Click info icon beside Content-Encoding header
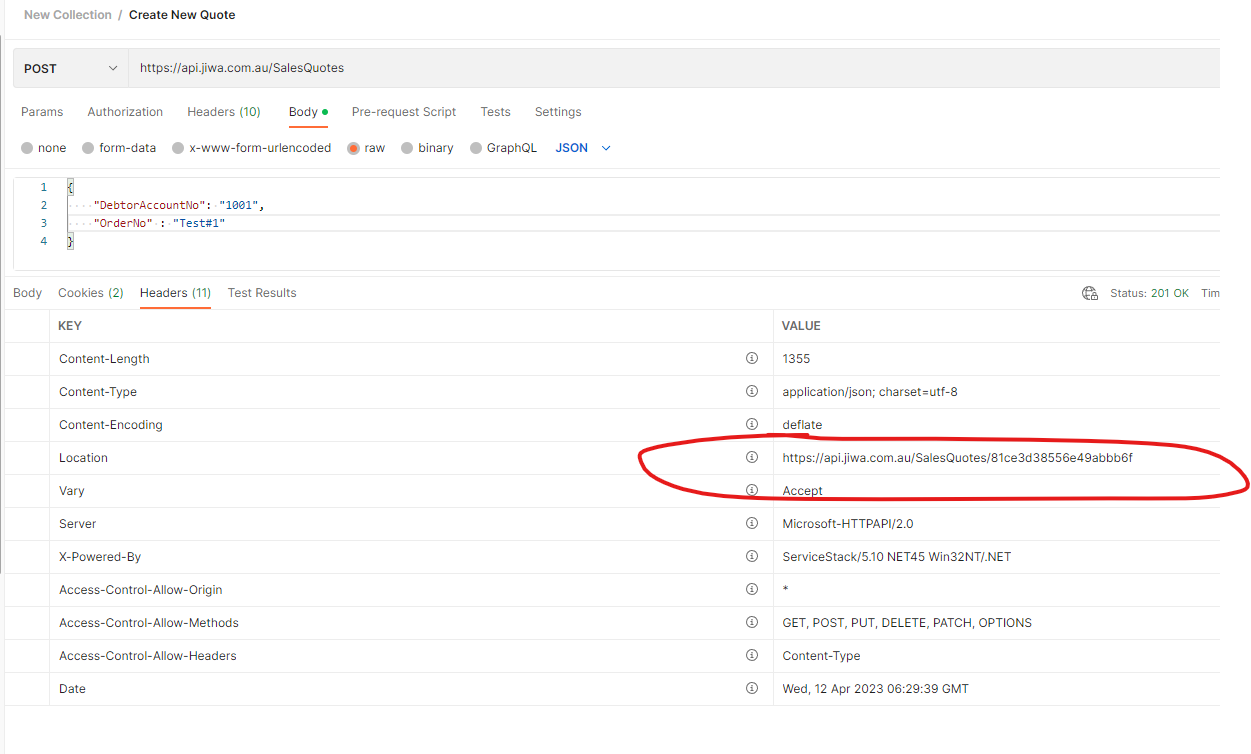This screenshot has width=1251, height=754. click(752, 424)
